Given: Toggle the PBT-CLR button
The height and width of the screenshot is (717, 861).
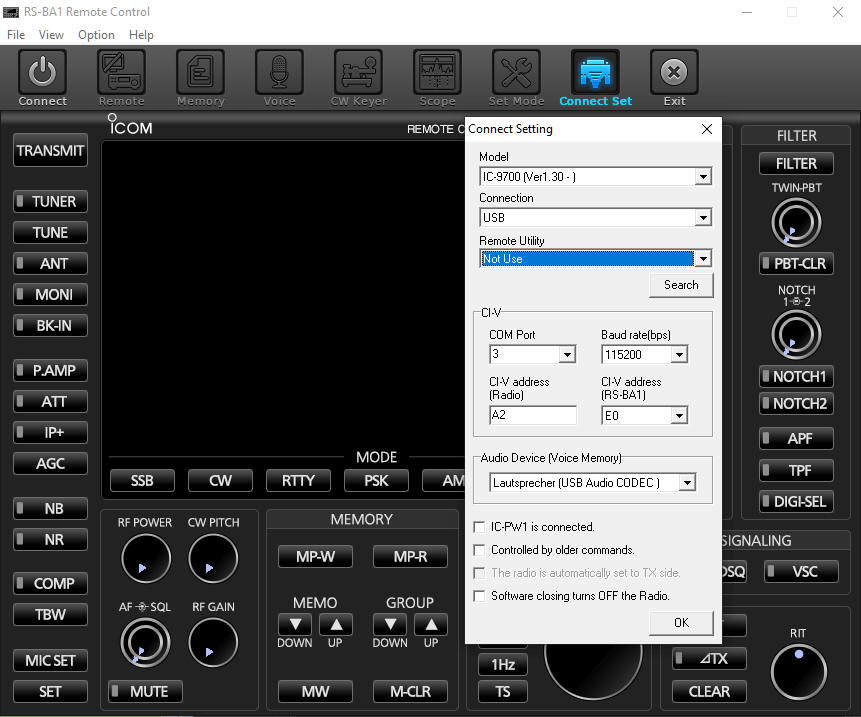Looking at the screenshot, I should pos(796,264).
